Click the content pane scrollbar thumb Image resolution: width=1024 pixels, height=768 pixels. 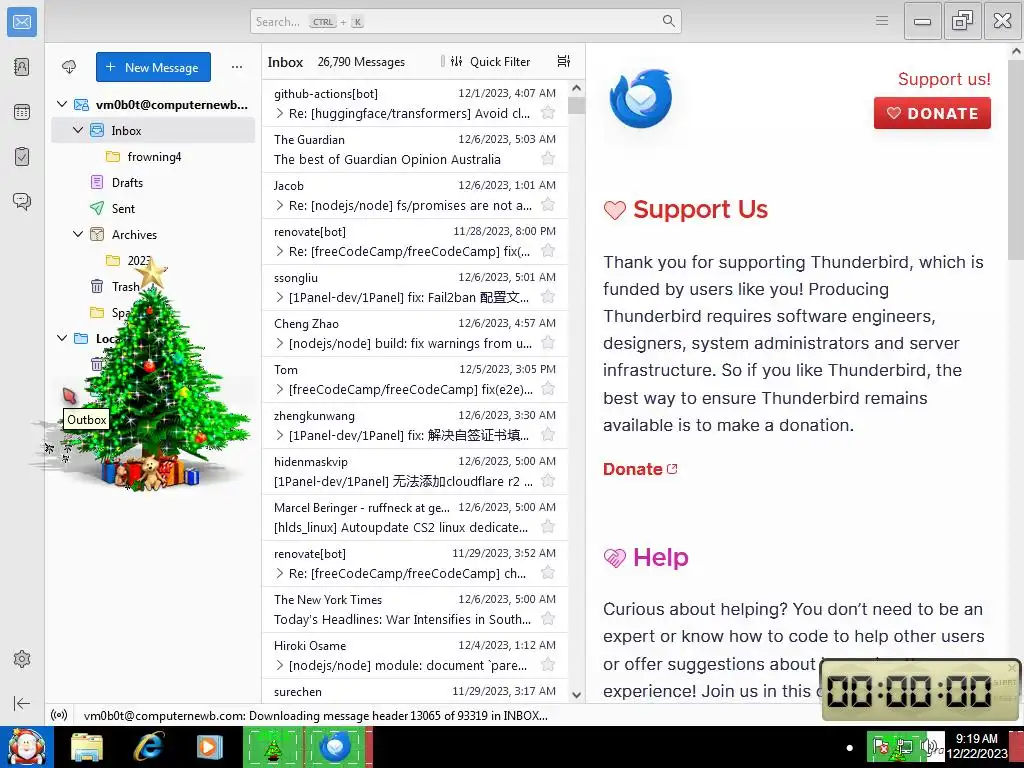pyautogui.click(x=1016, y=160)
